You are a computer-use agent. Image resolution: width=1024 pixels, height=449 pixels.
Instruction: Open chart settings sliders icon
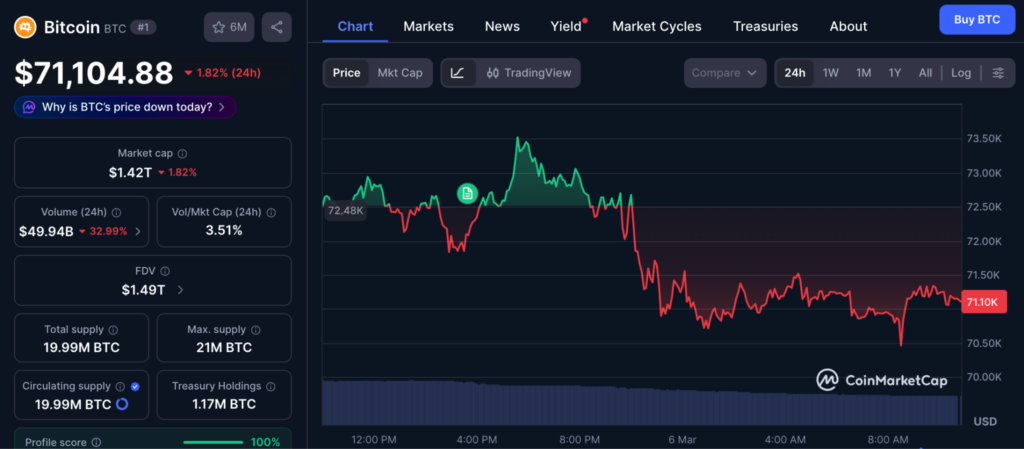(997, 73)
